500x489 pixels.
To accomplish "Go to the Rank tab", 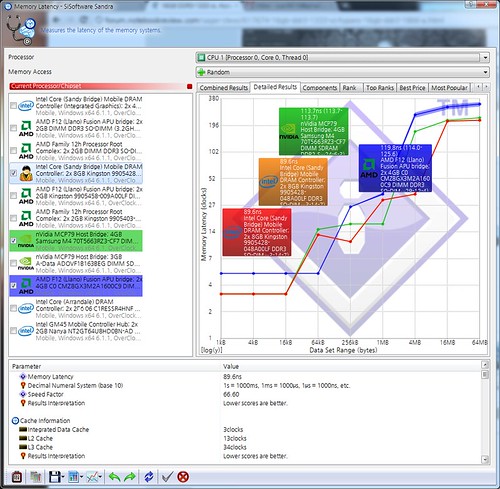I will [351, 88].
